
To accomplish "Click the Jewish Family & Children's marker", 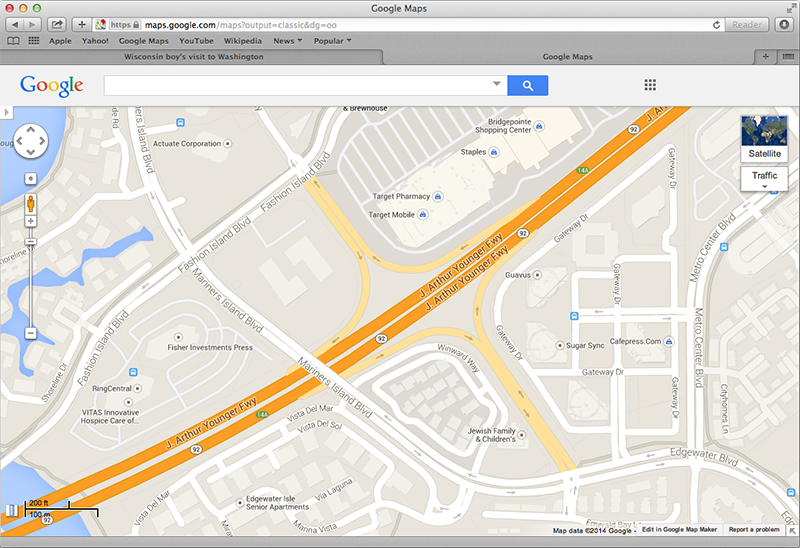I will pyautogui.click(x=521, y=435).
